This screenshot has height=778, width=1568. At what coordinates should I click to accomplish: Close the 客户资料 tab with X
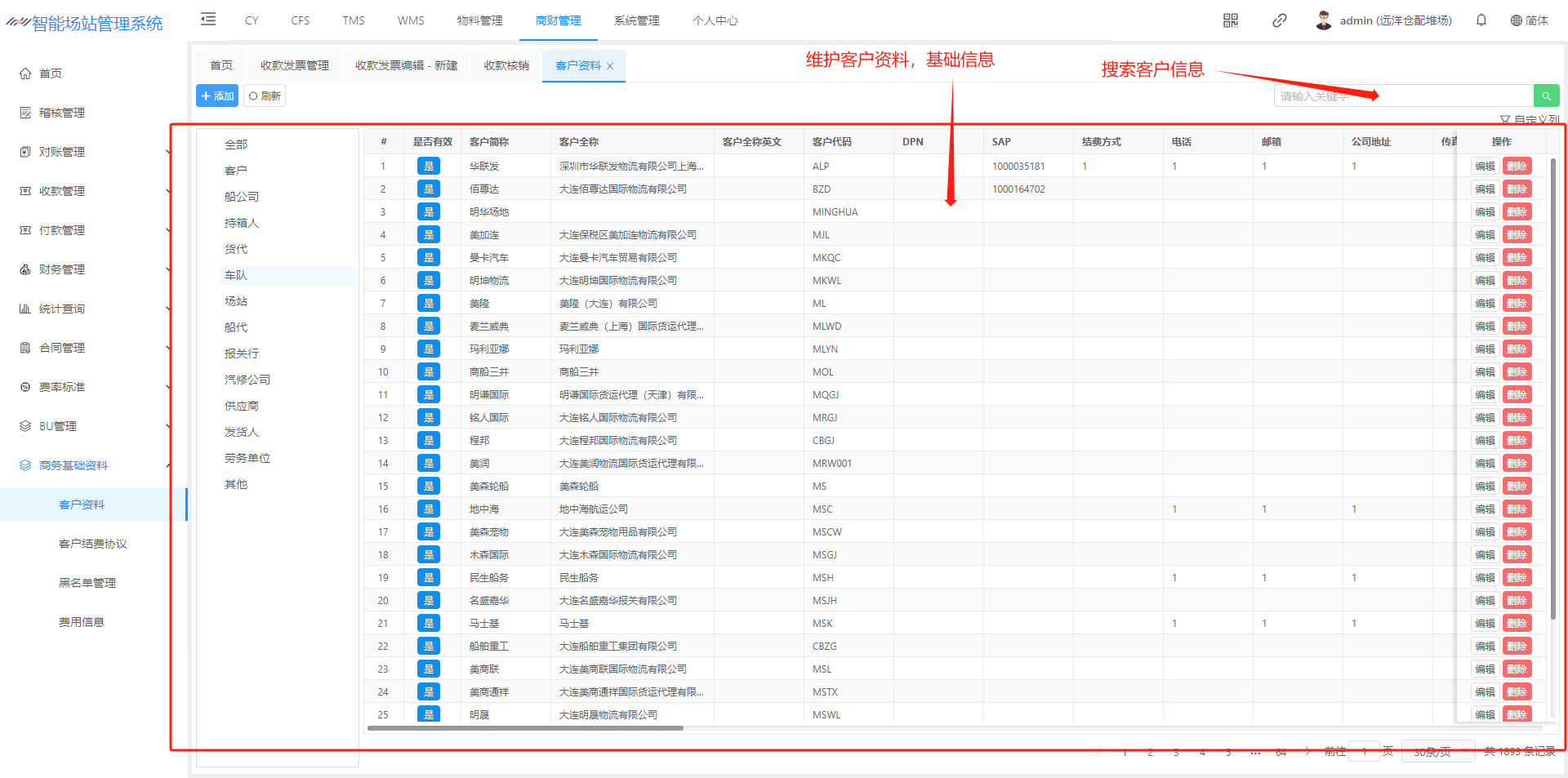point(610,66)
